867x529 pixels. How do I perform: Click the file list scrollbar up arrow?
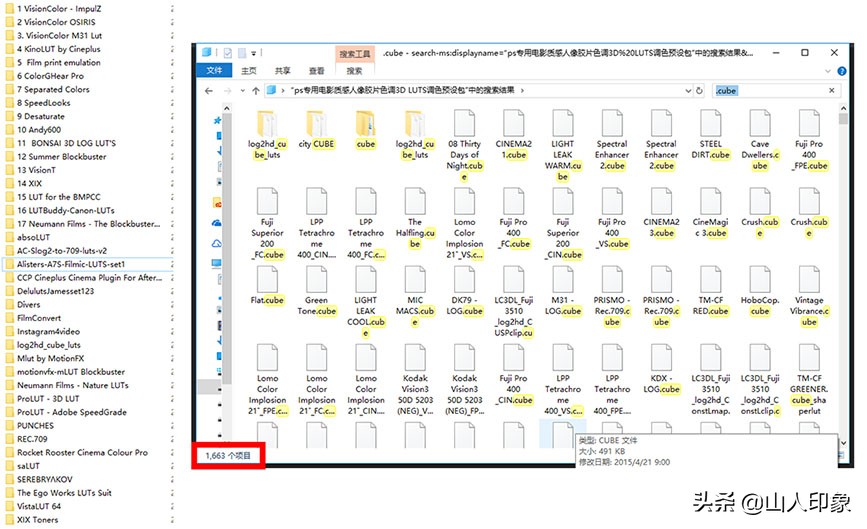[x=843, y=108]
